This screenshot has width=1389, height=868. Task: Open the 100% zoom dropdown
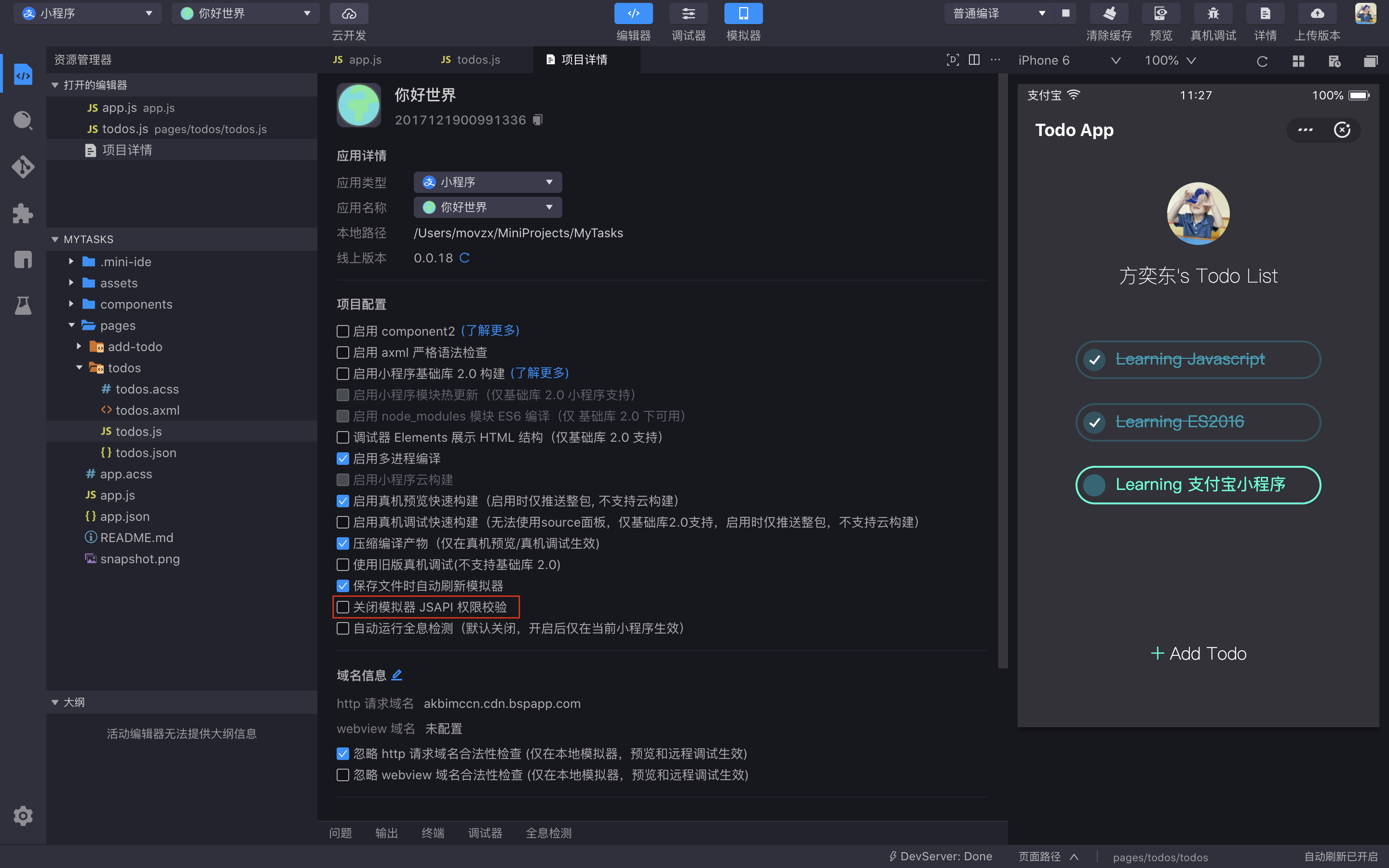pos(1171,60)
